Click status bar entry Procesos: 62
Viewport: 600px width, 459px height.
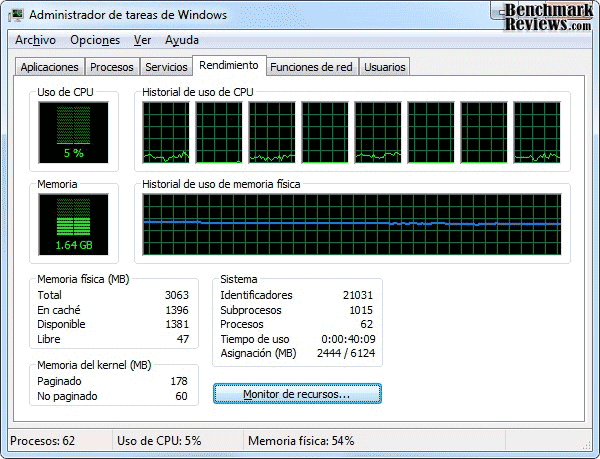click(x=42, y=441)
